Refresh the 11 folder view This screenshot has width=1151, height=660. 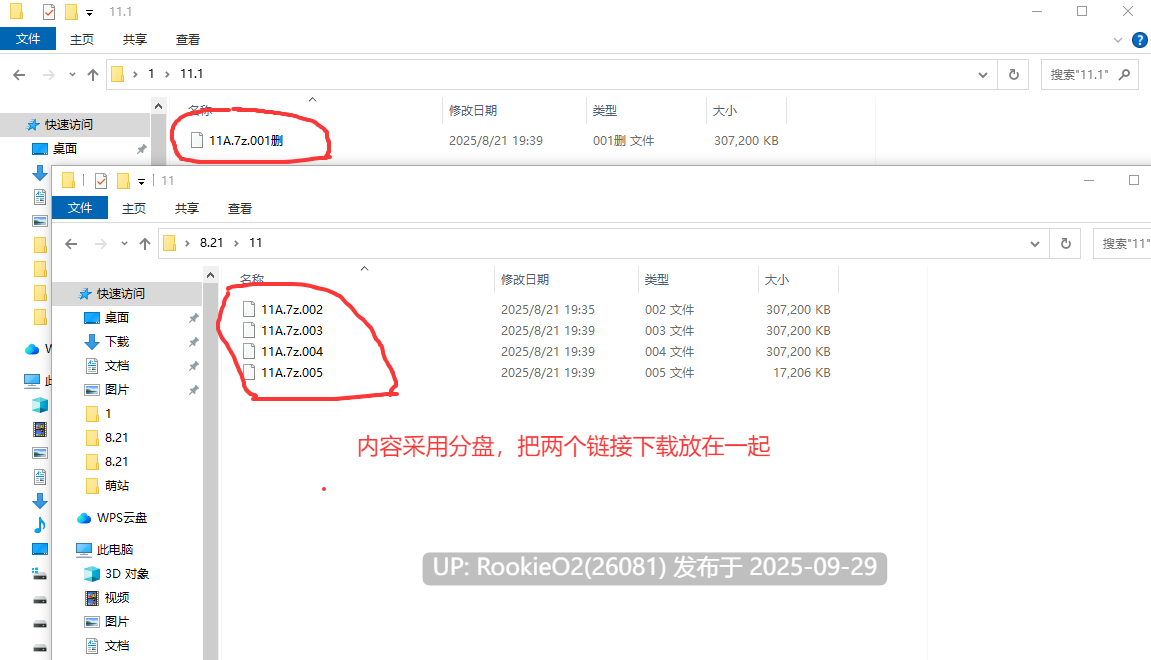click(x=1066, y=244)
